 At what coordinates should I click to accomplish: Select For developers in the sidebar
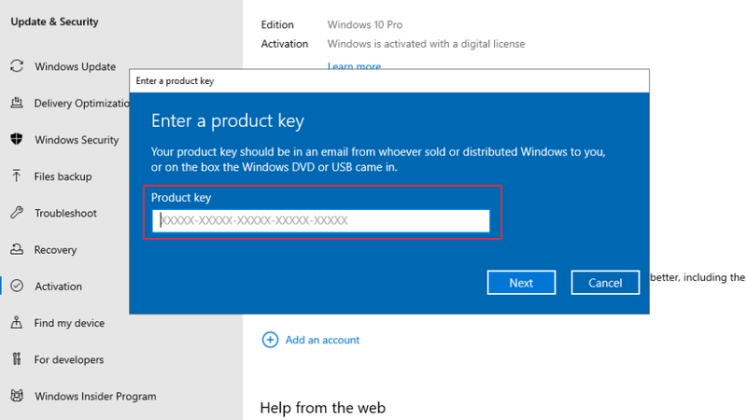pyautogui.click(x=69, y=359)
